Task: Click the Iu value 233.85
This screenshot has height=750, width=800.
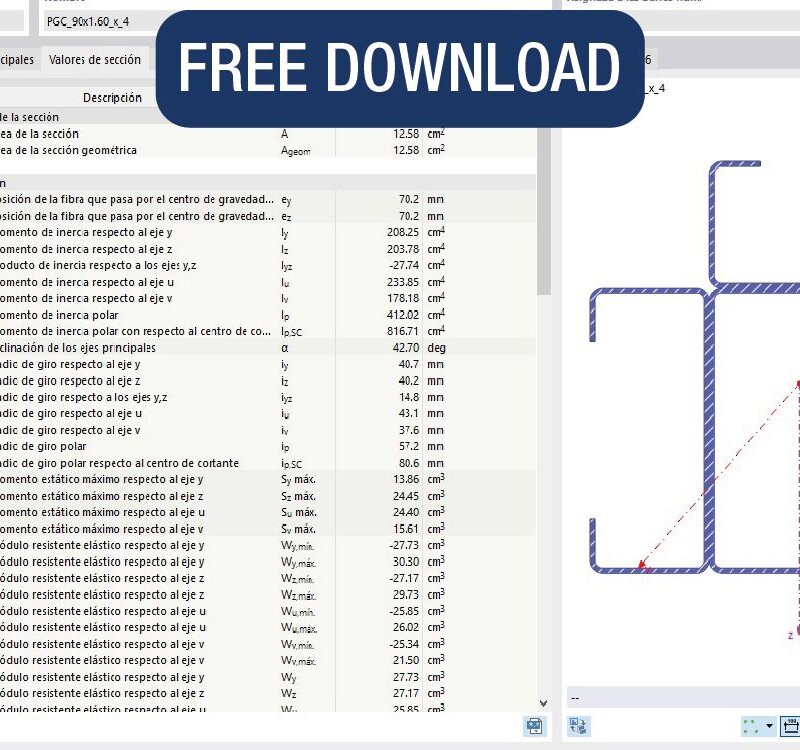Action: tap(403, 282)
